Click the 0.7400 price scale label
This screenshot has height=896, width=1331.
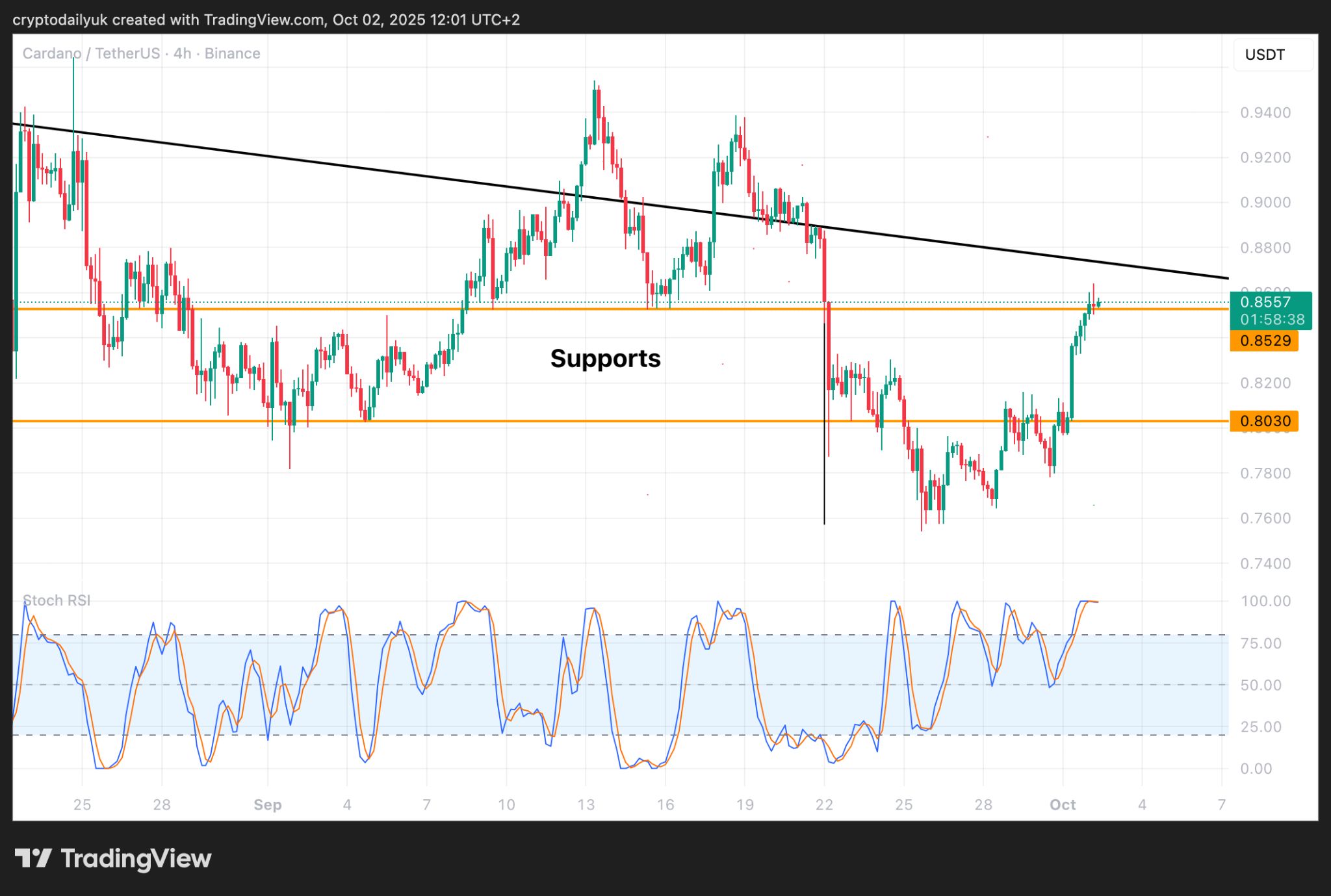[1265, 563]
